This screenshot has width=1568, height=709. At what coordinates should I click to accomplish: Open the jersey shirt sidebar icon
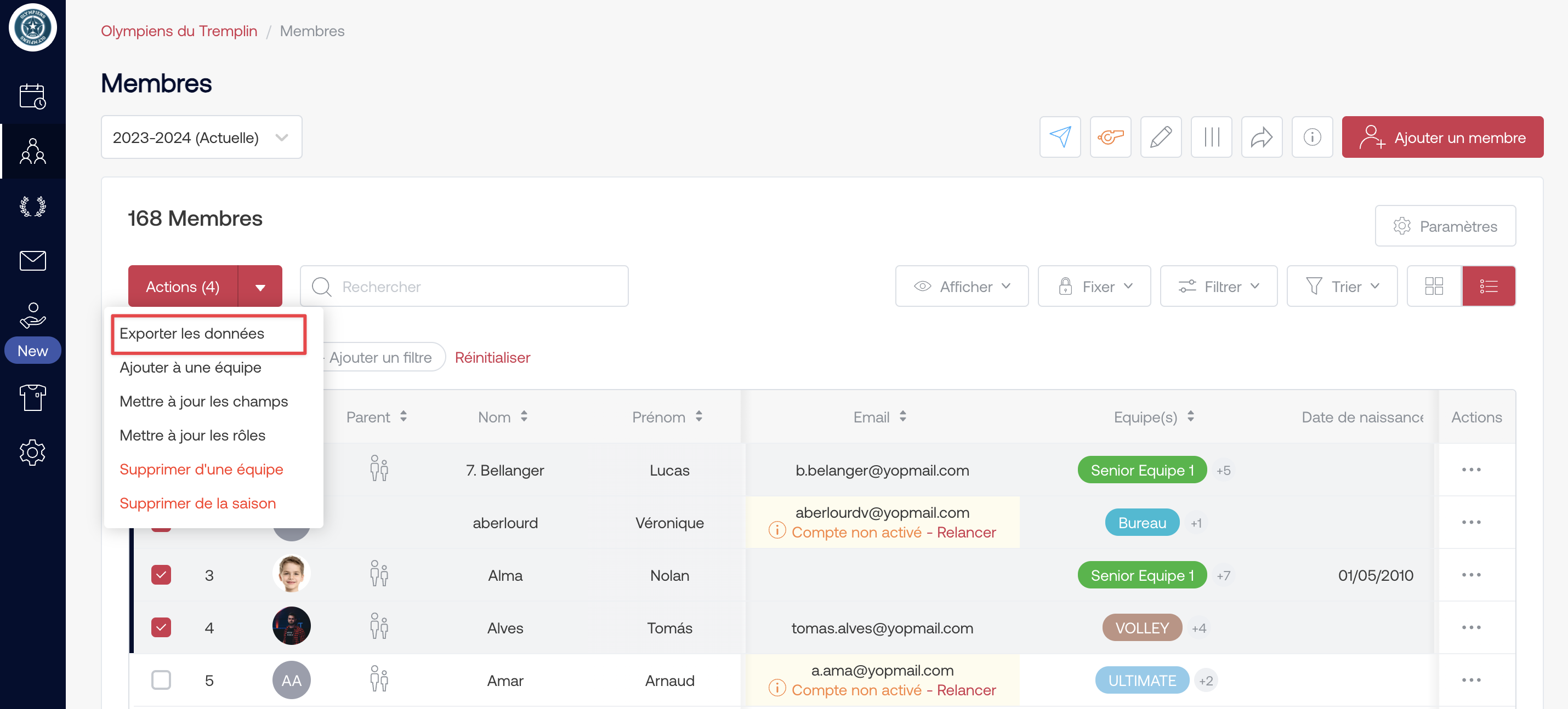tap(32, 398)
